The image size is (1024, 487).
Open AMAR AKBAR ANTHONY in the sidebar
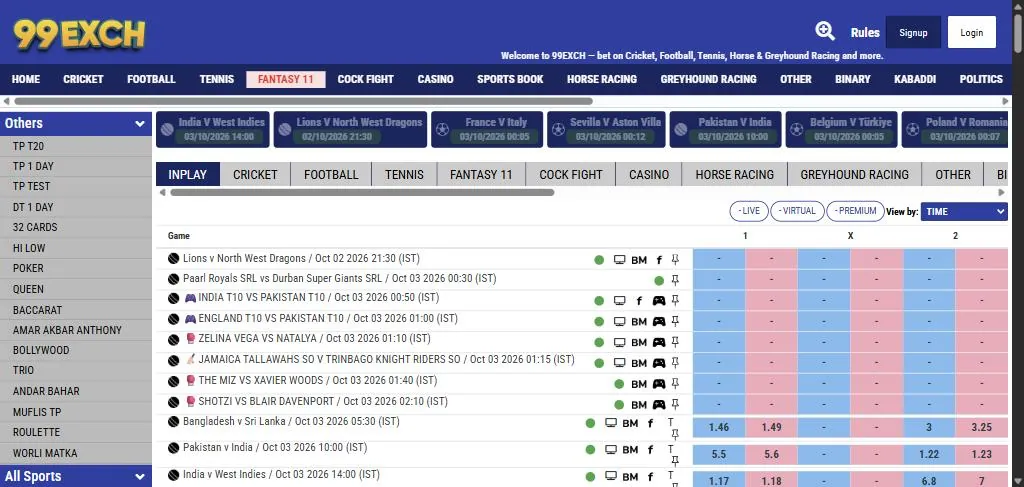coord(76,330)
